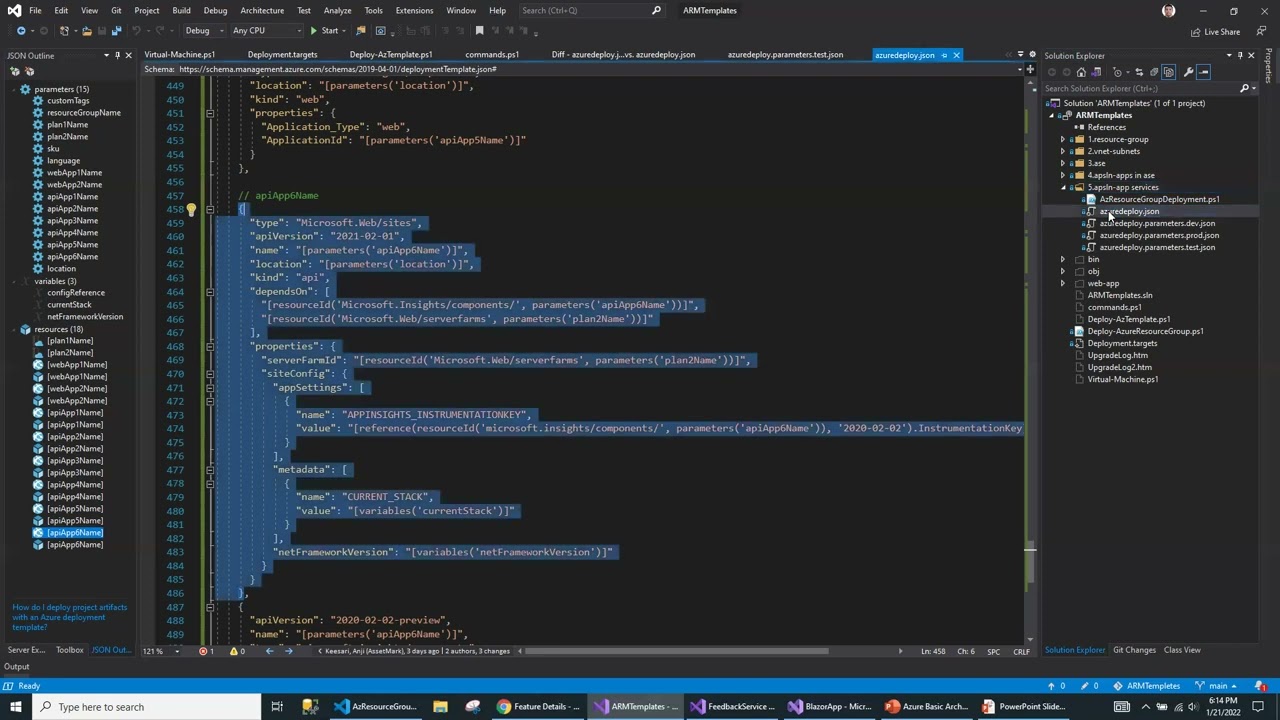Click the Output panel tab at the bottom
The height and width of the screenshot is (720, 1280).
point(16,667)
